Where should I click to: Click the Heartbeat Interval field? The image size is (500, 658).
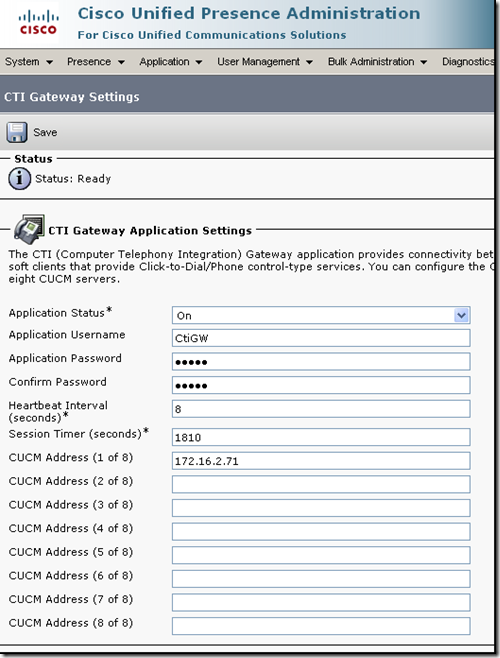[321, 409]
